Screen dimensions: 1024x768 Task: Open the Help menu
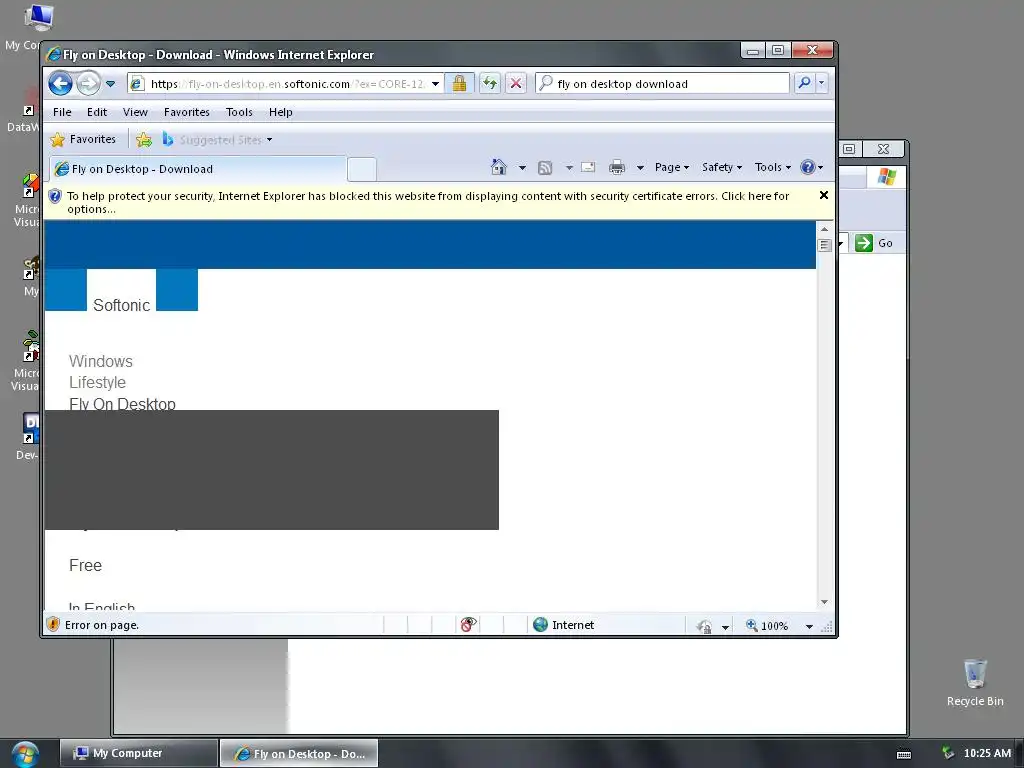[281, 112]
